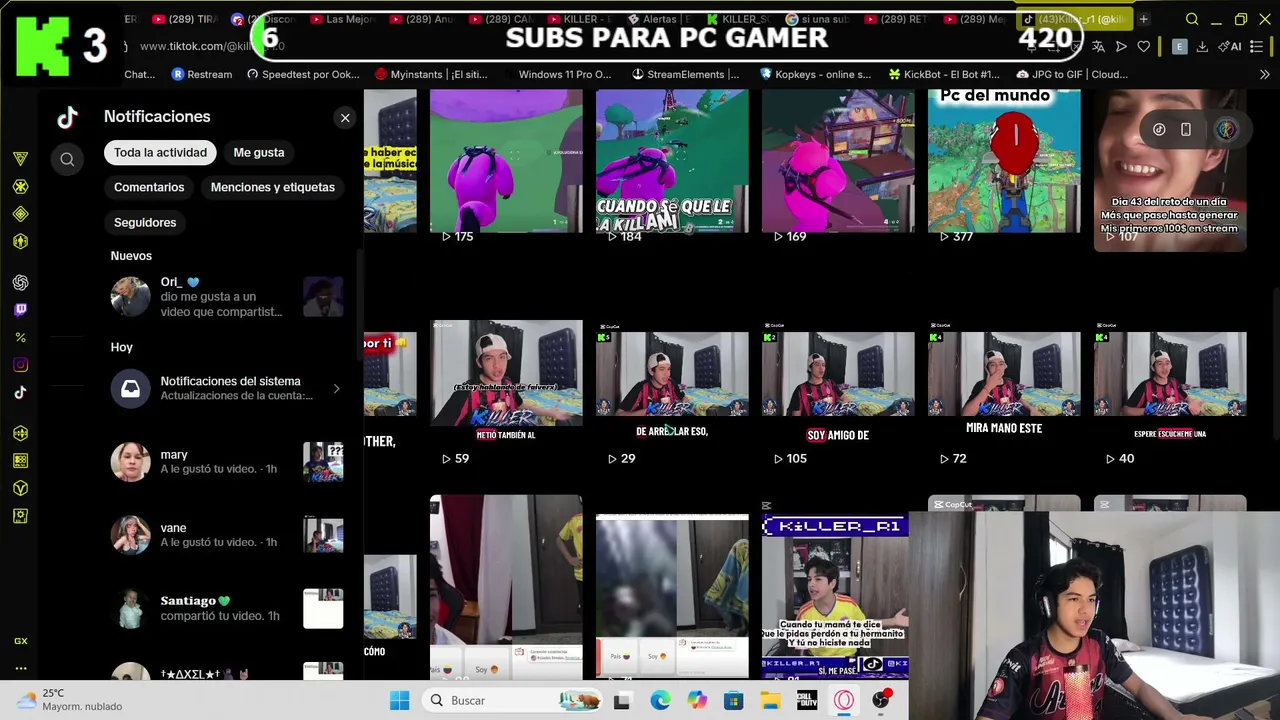Open the KickBot bookmark
The width and height of the screenshot is (1280, 720).
(x=943, y=74)
